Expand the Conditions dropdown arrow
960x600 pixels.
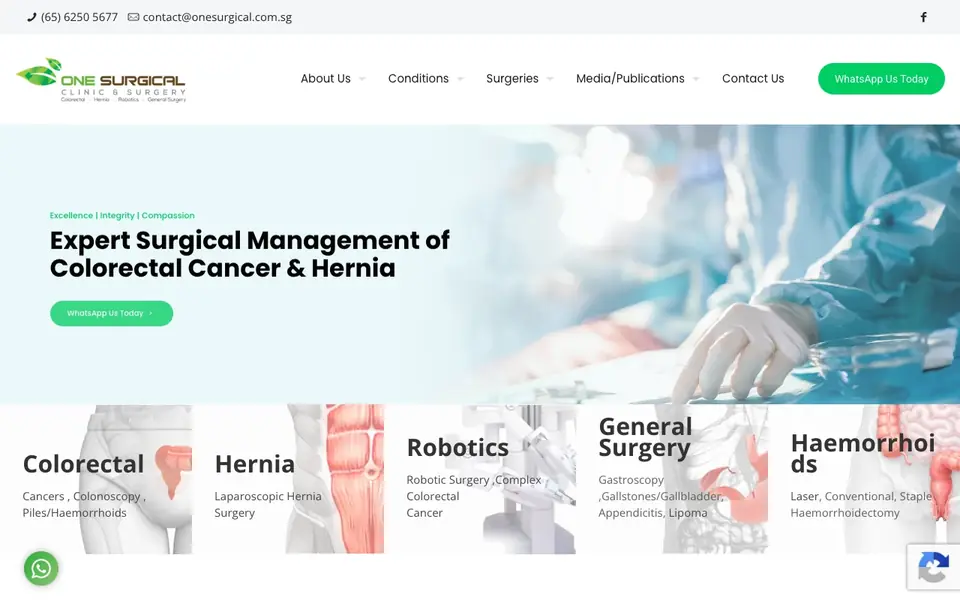coord(460,79)
